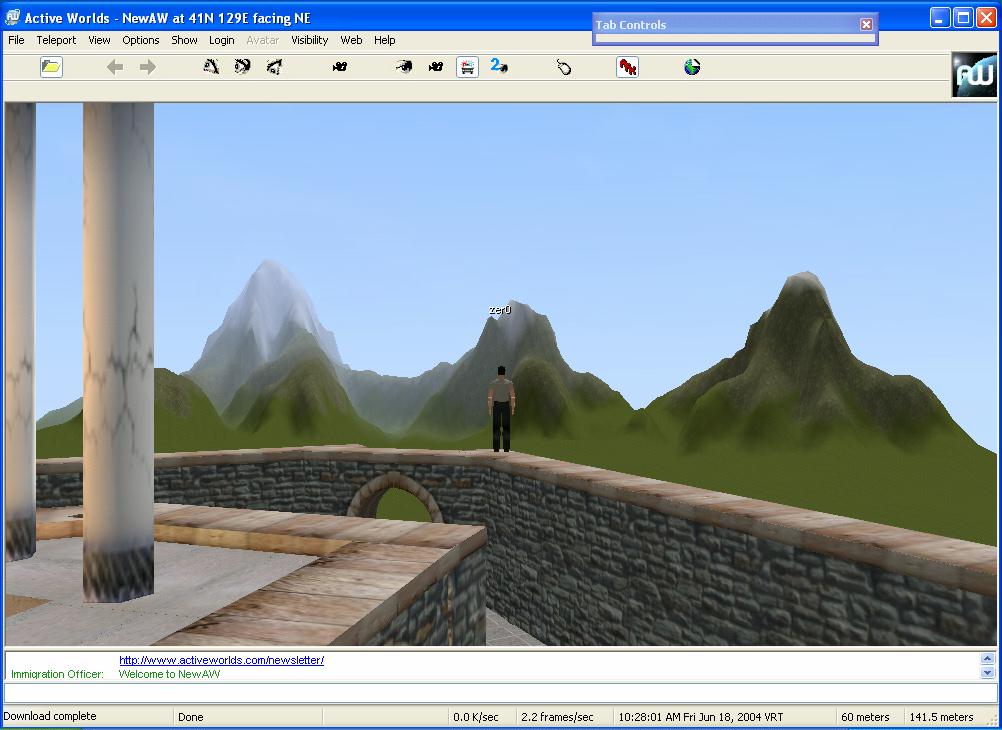Open the Visibility menu

(x=309, y=40)
